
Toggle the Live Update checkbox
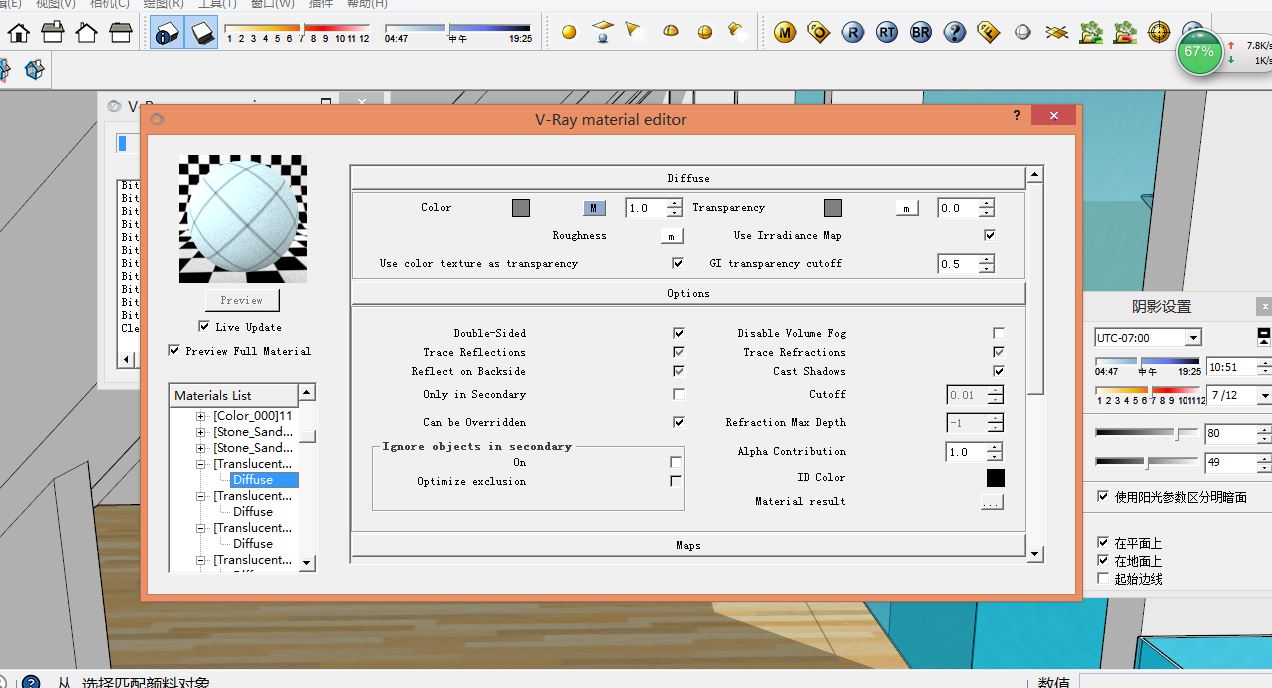[x=205, y=326]
